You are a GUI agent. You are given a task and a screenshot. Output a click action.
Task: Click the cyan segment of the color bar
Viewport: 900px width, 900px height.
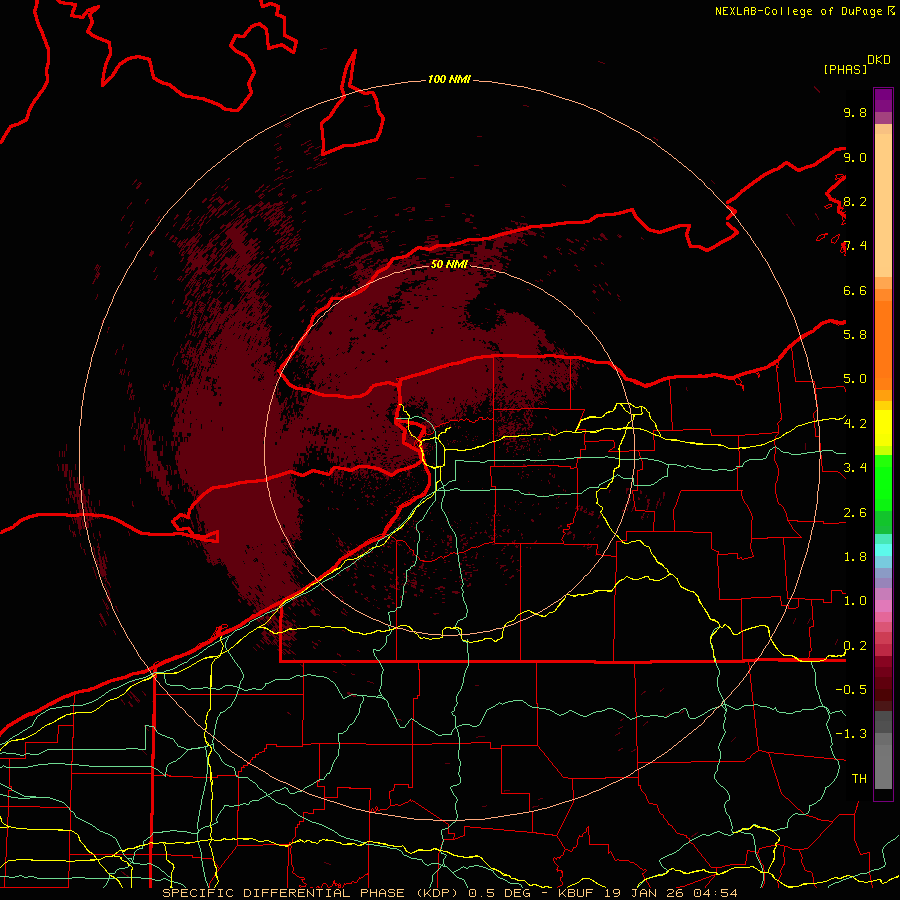click(883, 549)
